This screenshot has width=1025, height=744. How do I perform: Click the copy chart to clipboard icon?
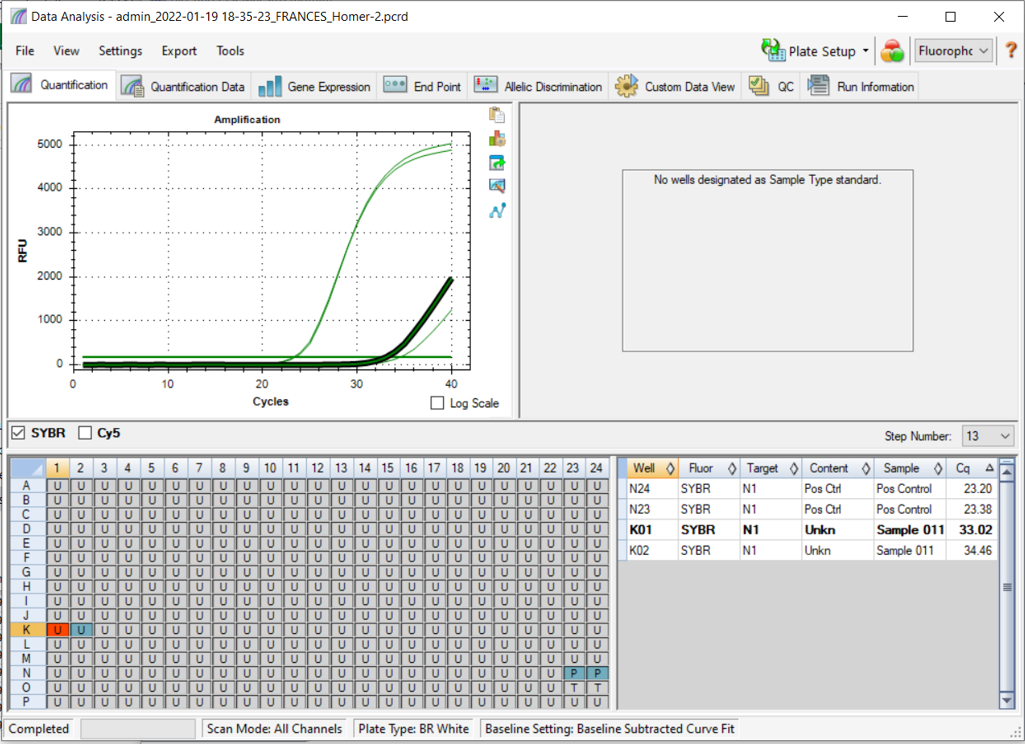[496, 116]
